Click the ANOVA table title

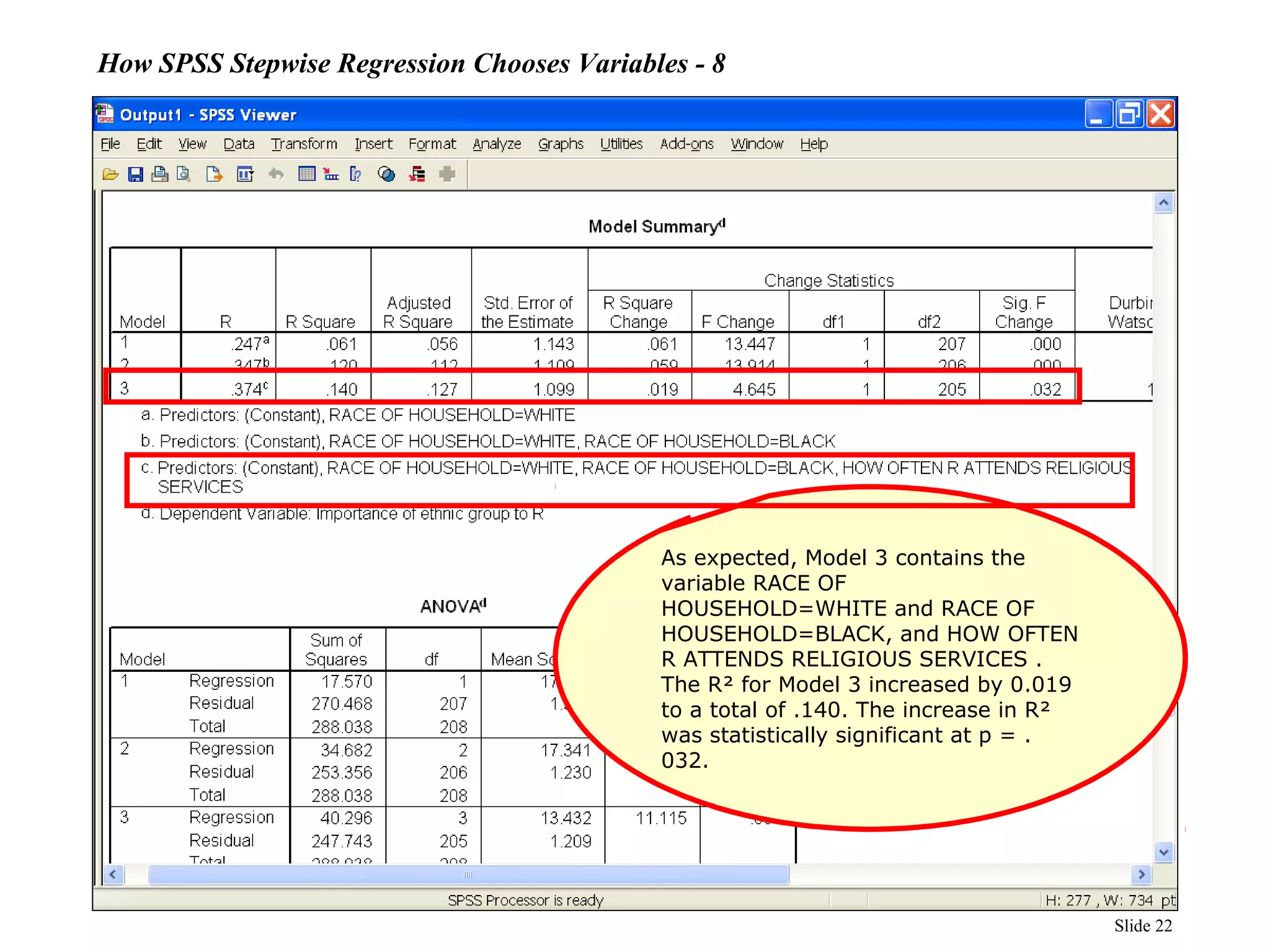[x=453, y=606]
